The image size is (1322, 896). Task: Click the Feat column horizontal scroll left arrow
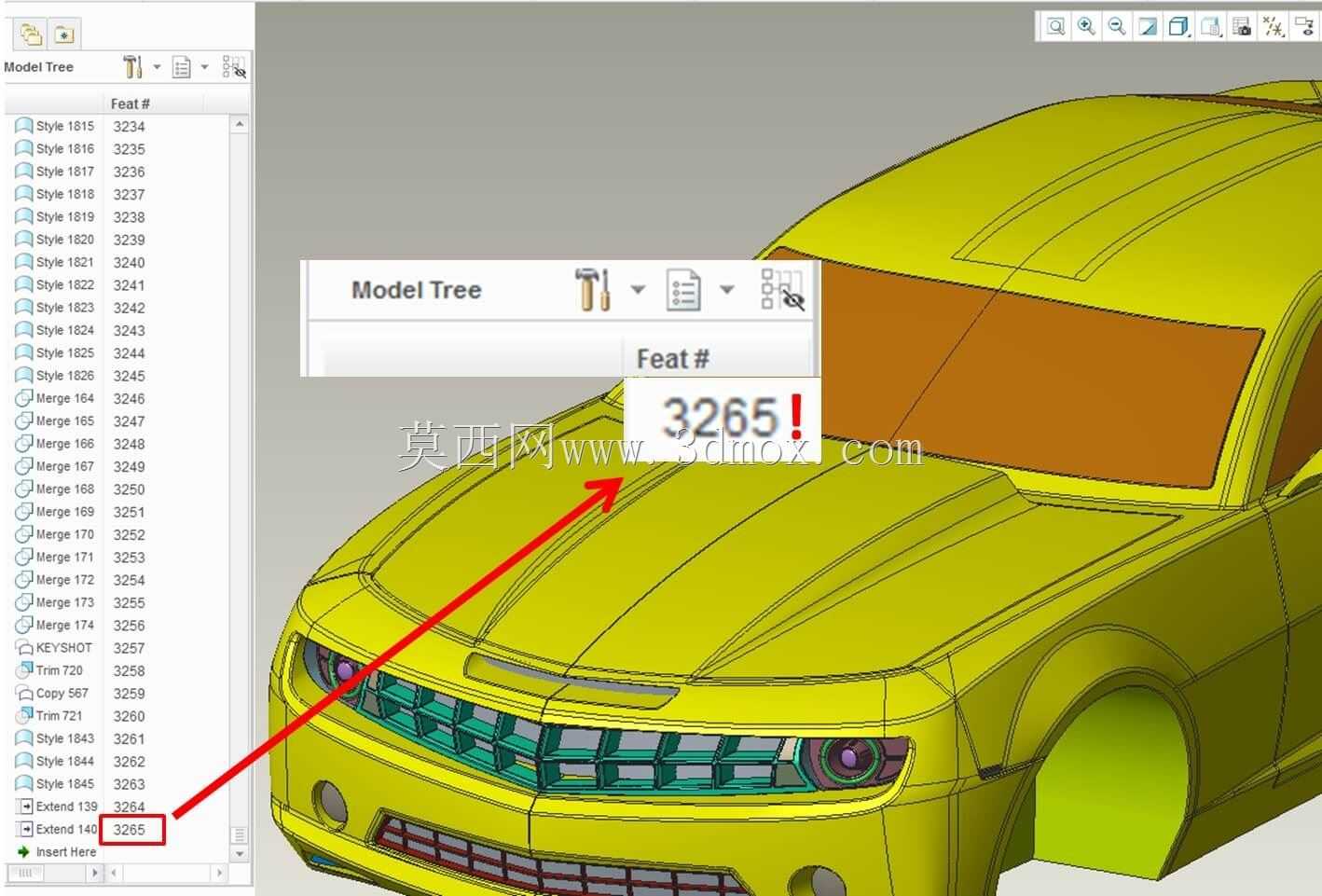113,873
